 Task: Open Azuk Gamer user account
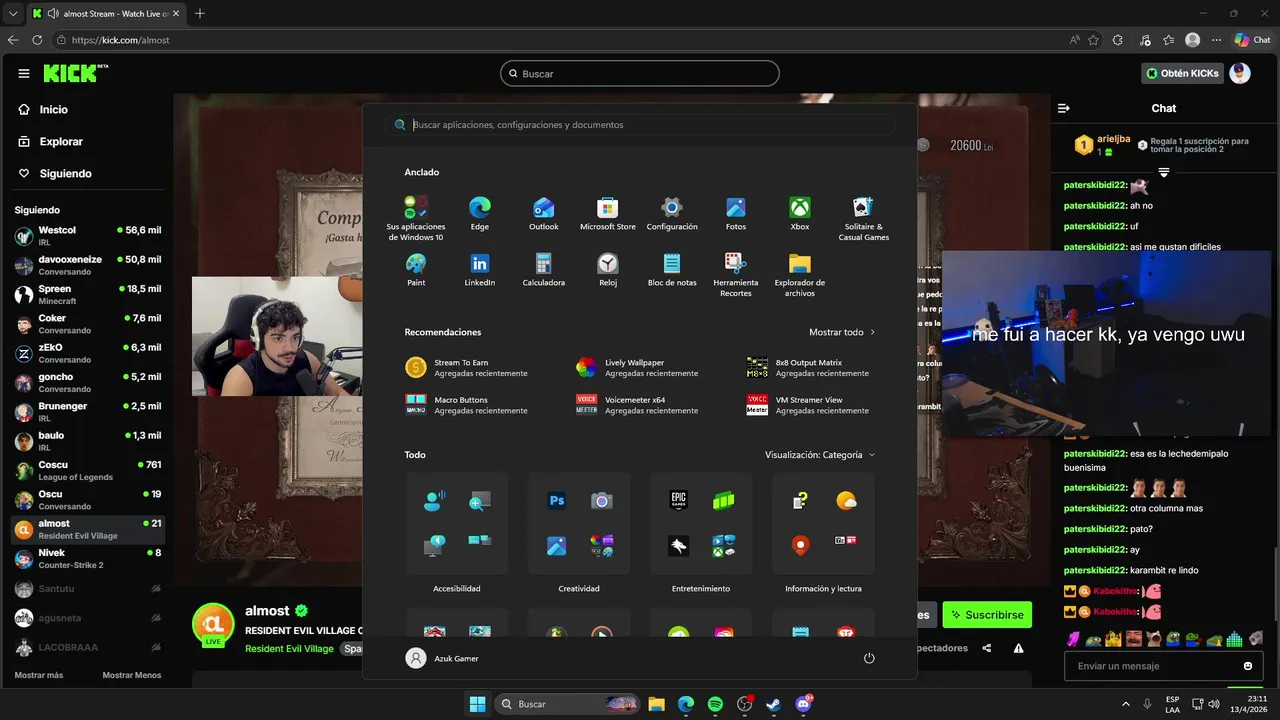[442, 658]
